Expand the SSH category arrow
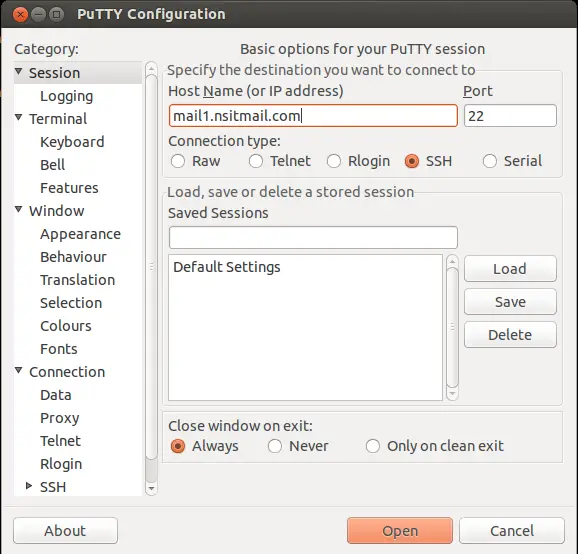Viewport: 578px width, 554px height. coord(29,486)
